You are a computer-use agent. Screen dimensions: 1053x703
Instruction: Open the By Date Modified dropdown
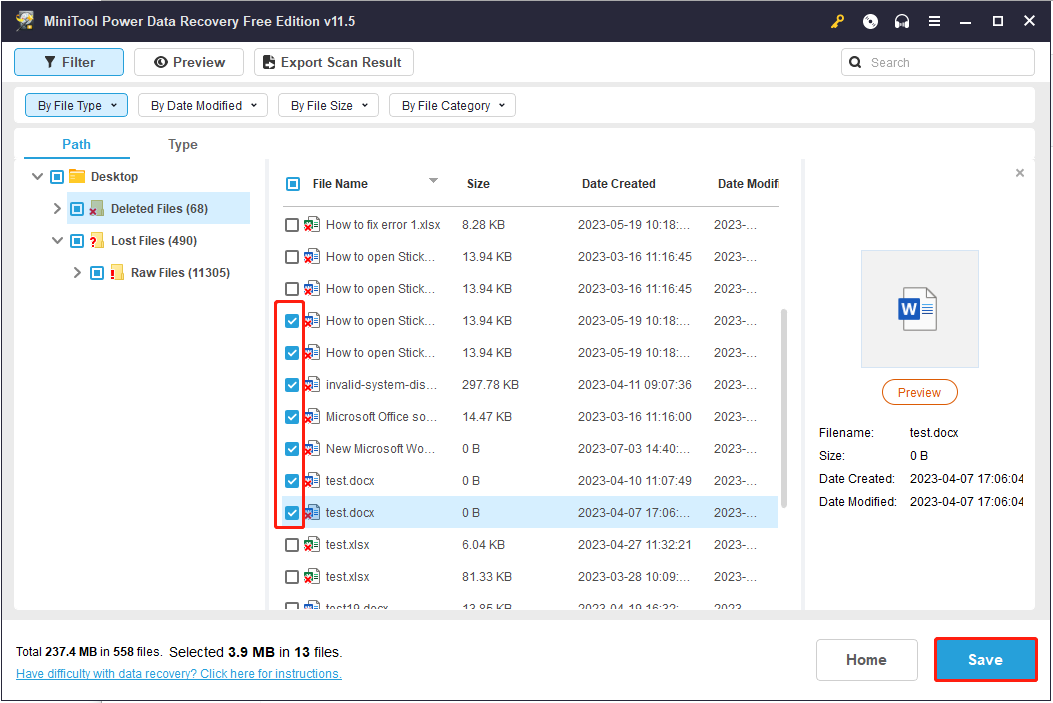[203, 105]
